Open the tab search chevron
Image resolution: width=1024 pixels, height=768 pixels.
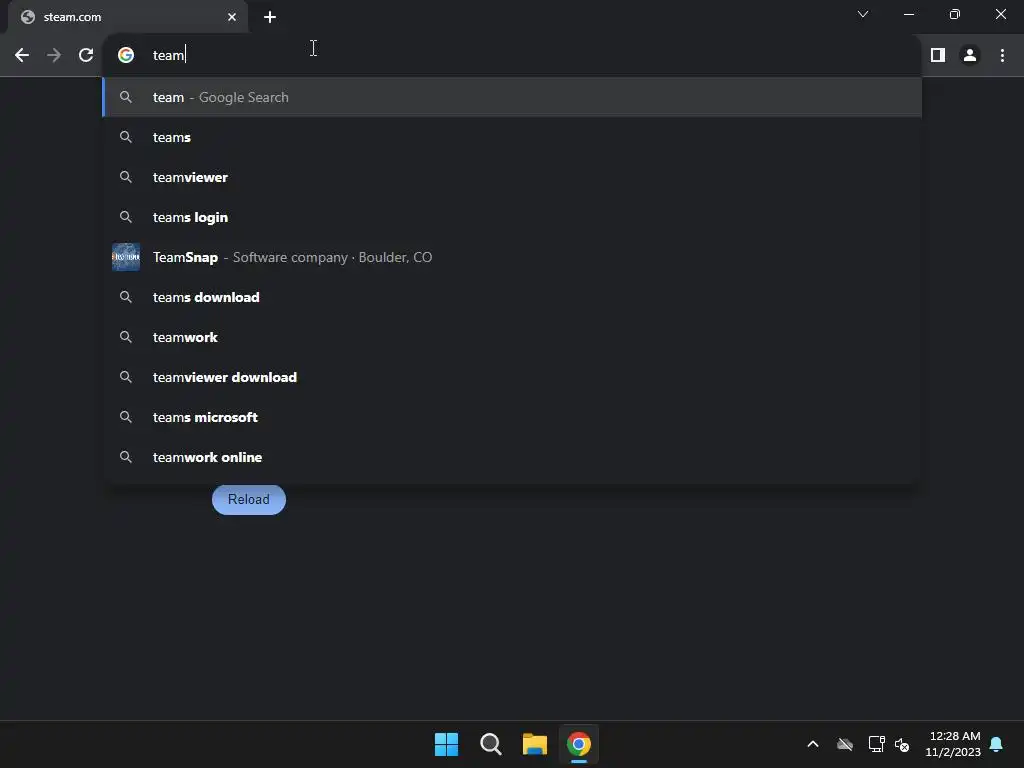pyautogui.click(x=863, y=14)
